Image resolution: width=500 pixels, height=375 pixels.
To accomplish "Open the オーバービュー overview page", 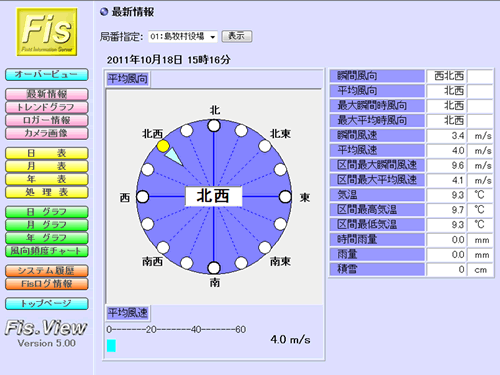I will coord(47,74).
